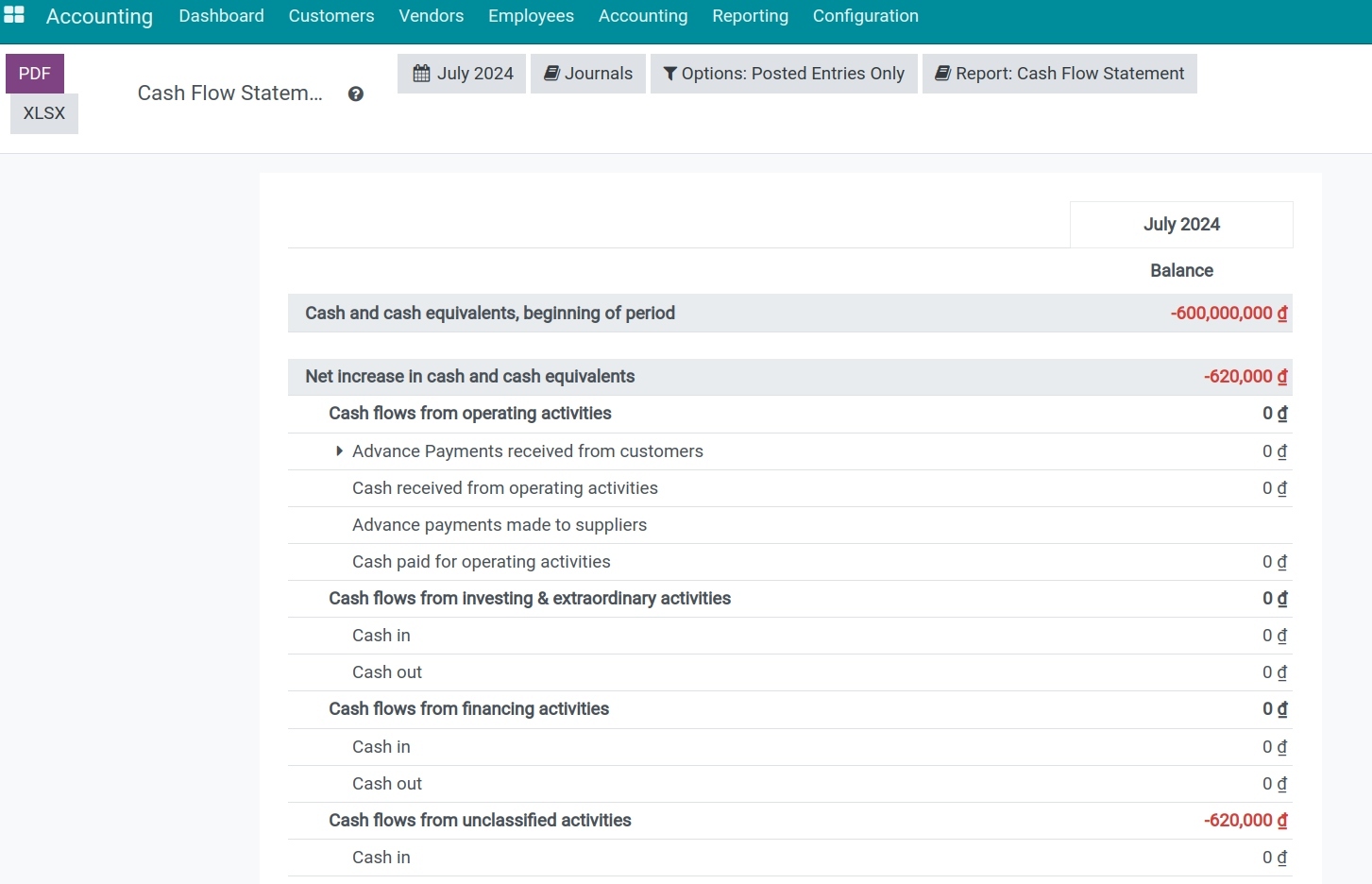The width and height of the screenshot is (1372, 884).
Task: Open the apps grid menu icon
Action: click(x=14, y=15)
